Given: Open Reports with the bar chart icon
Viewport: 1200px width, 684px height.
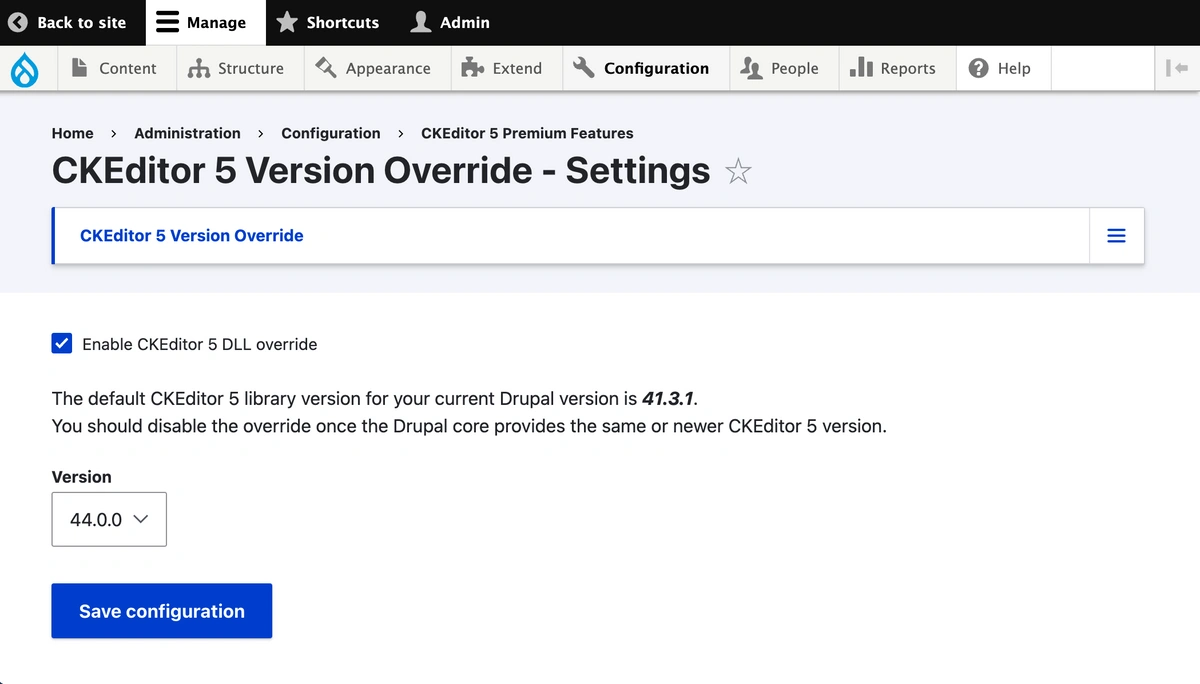Looking at the screenshot, I should (x=861, y=67).
